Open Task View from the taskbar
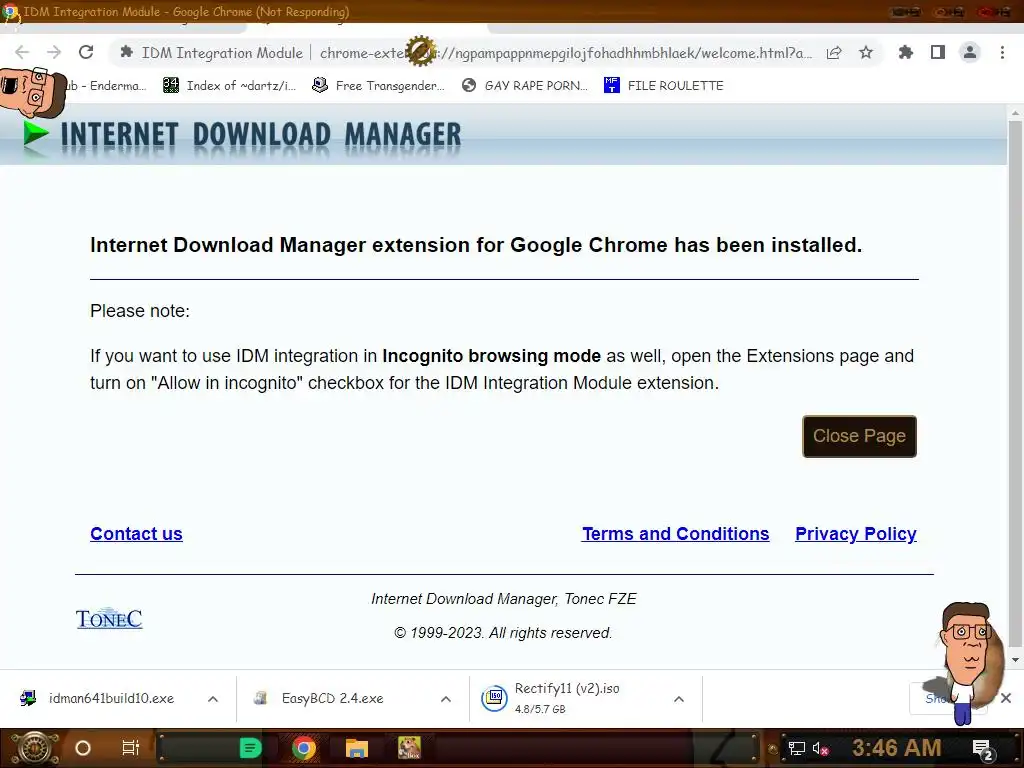 click(x=131, y=748)
